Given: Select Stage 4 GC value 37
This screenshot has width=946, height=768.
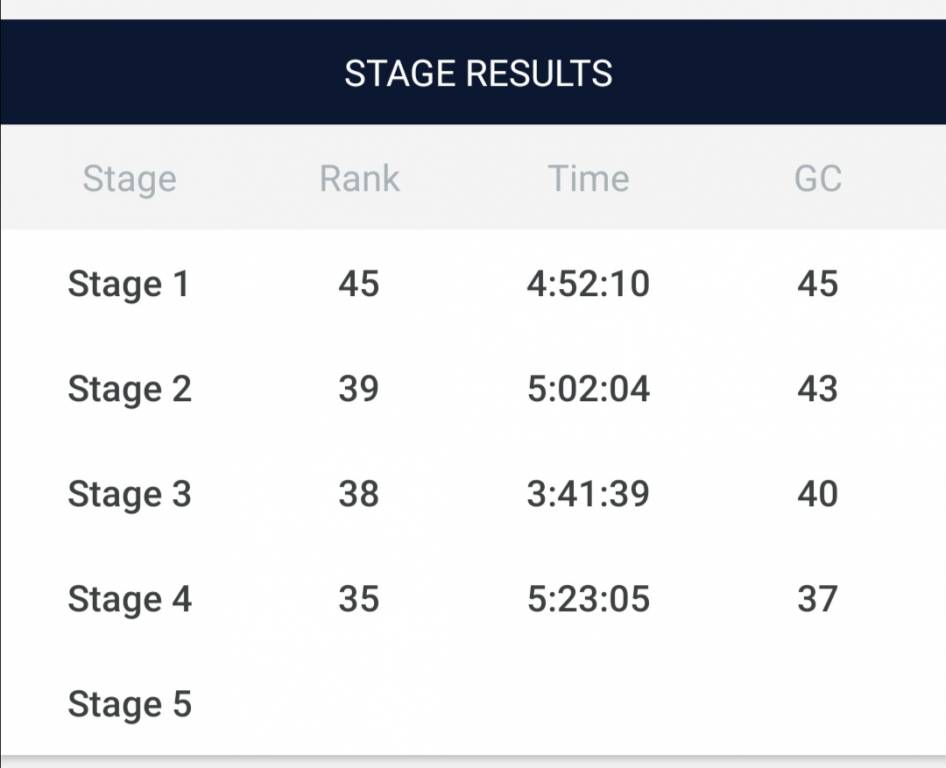Looking at the screenshot, I should click(x=817, y=598).
